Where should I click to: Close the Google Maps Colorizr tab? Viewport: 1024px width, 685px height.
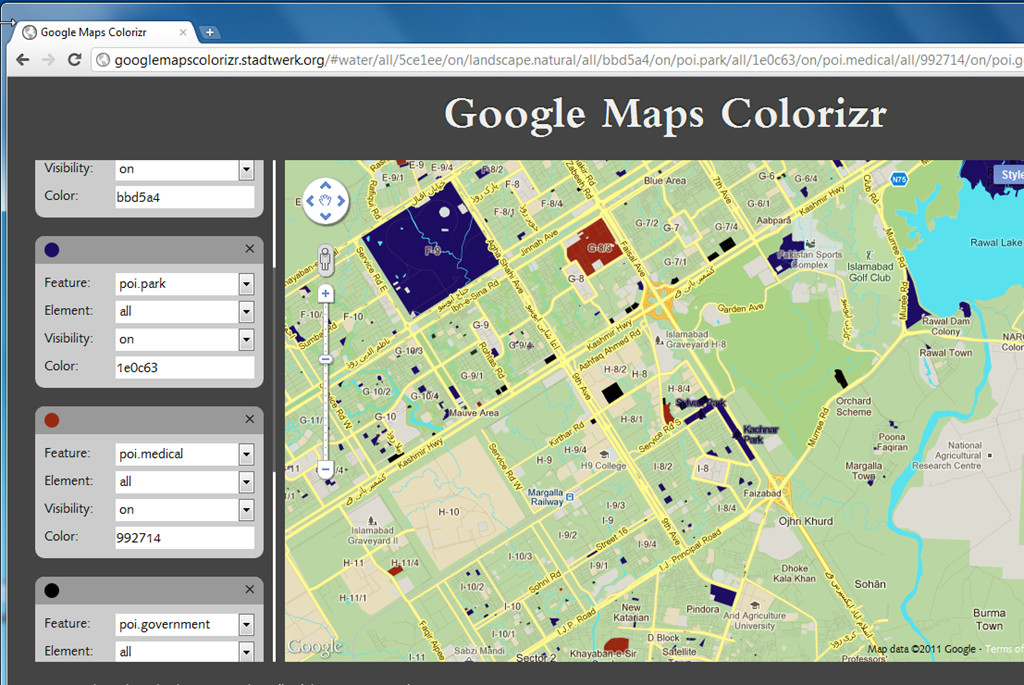tap(183, 32)
